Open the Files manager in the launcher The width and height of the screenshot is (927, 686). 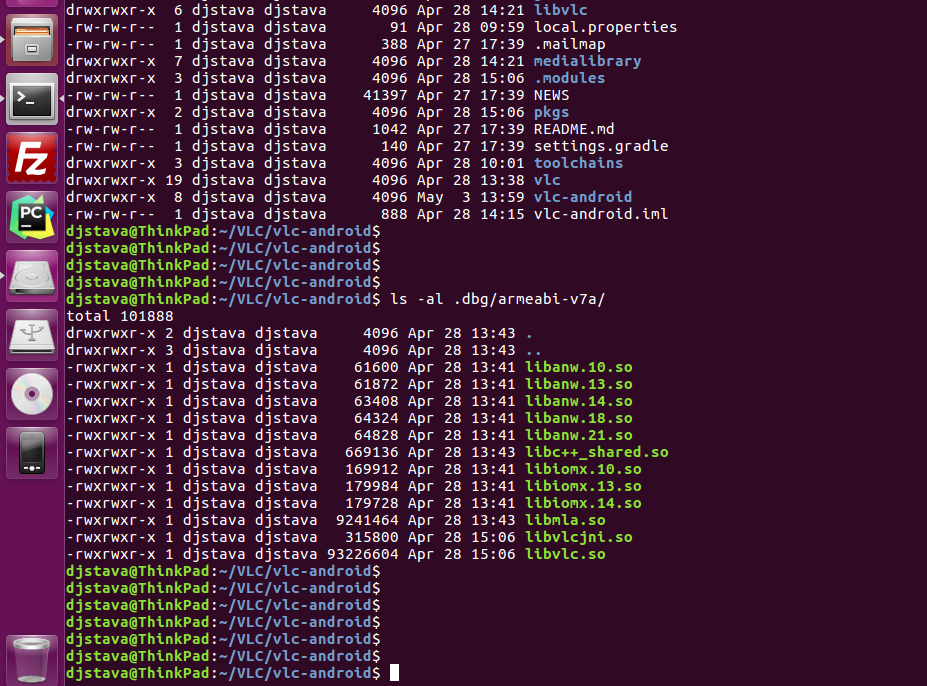pyautogui.click(x=32, y=39)
